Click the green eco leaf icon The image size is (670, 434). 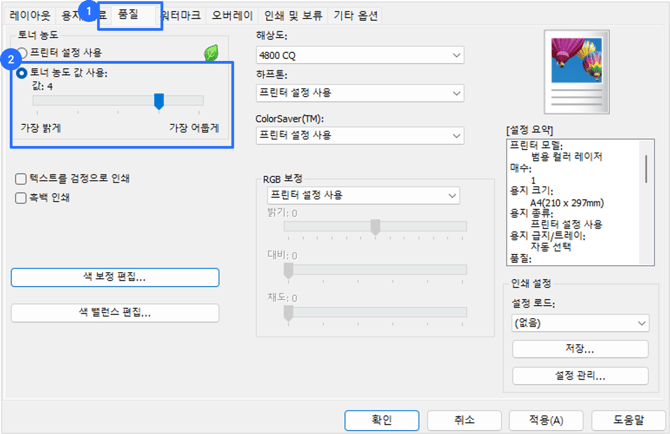tap(211, 53)
